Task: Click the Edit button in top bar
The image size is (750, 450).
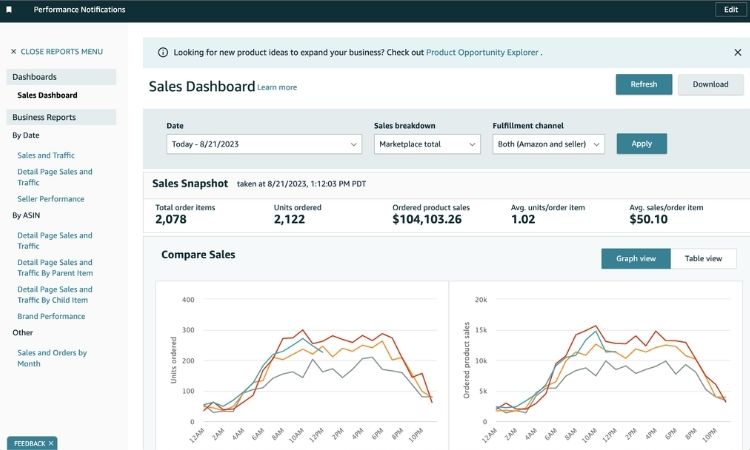Action: (728, 10)
